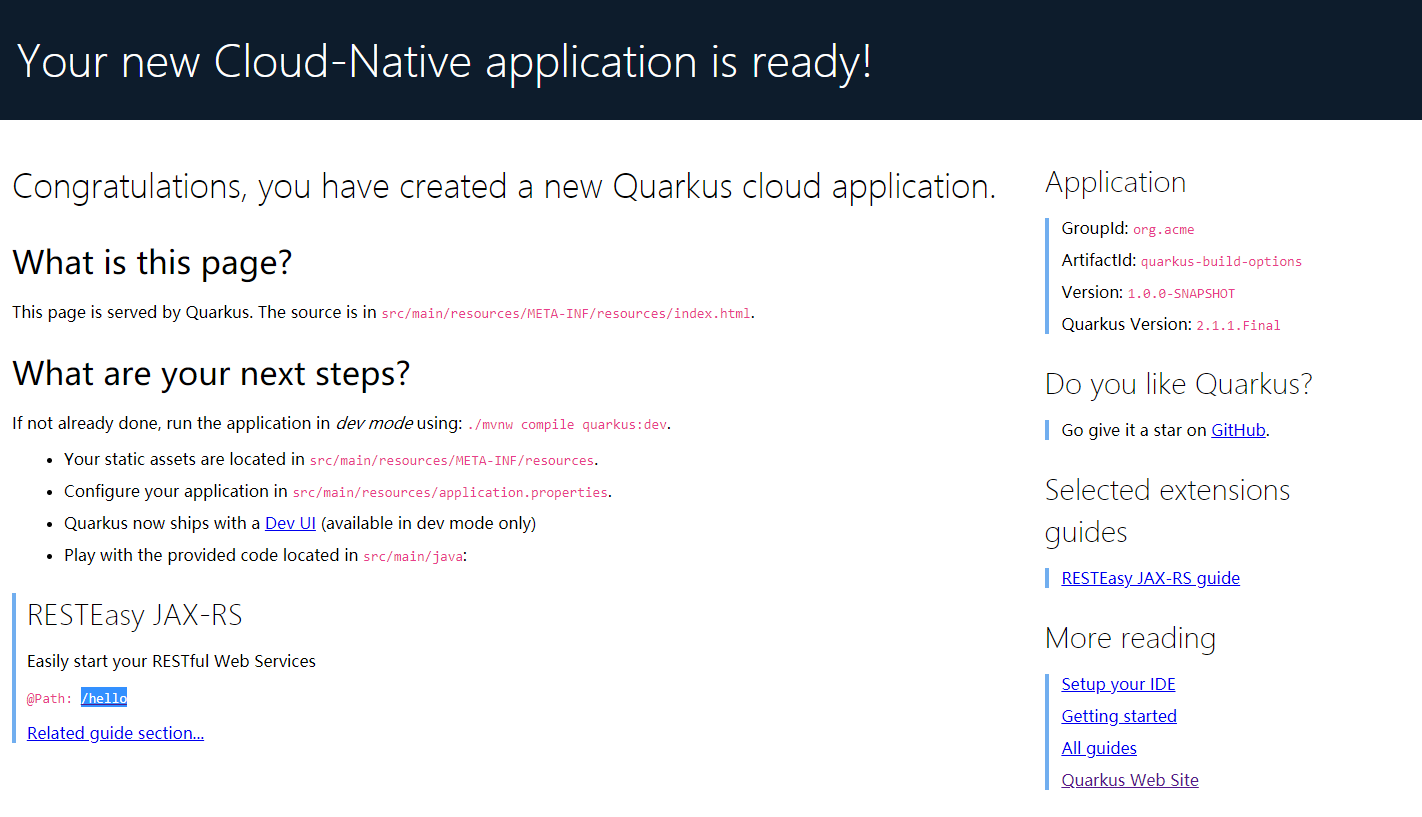Click the RESTEasy JAX-RS section heading
Viewport: 1422px width, 817px height.
tap(135, 614)
